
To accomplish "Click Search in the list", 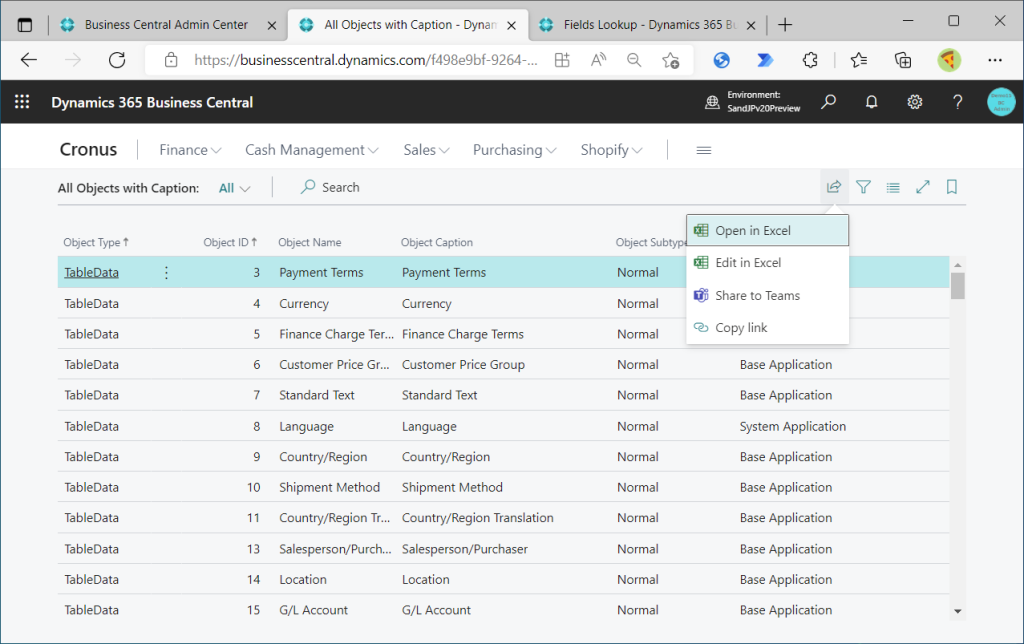I will coord(330,187).
